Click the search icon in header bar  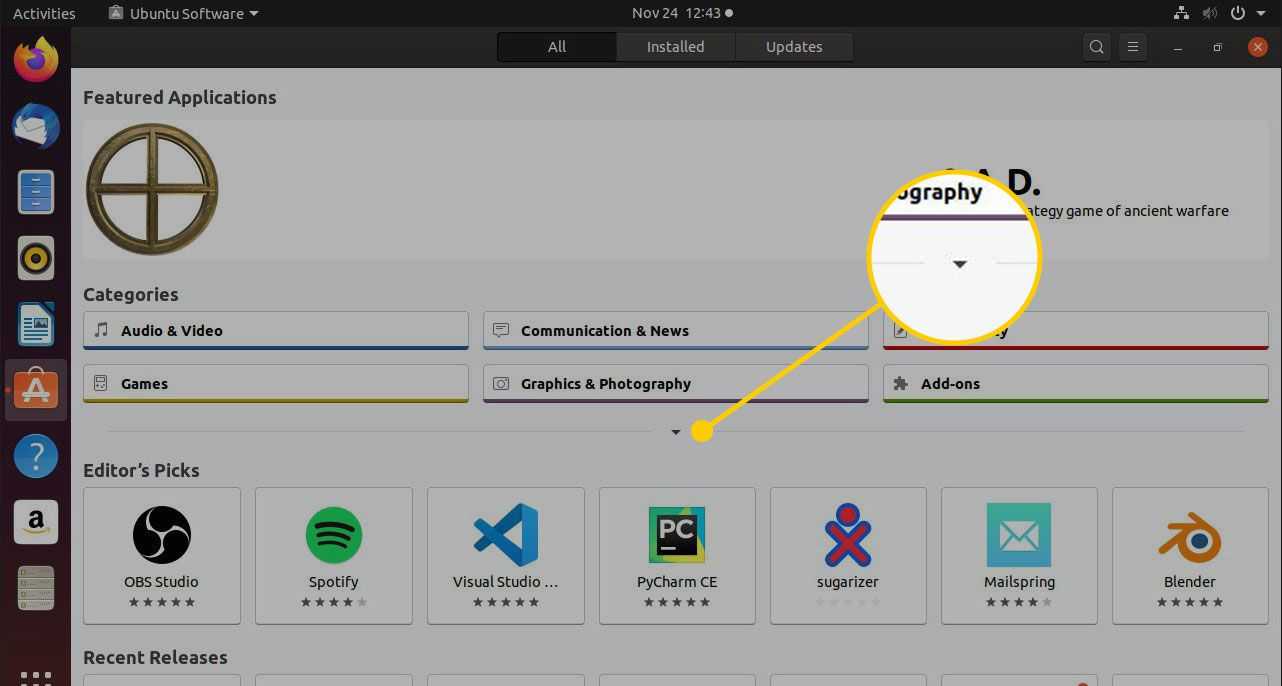coord(1097,47)
